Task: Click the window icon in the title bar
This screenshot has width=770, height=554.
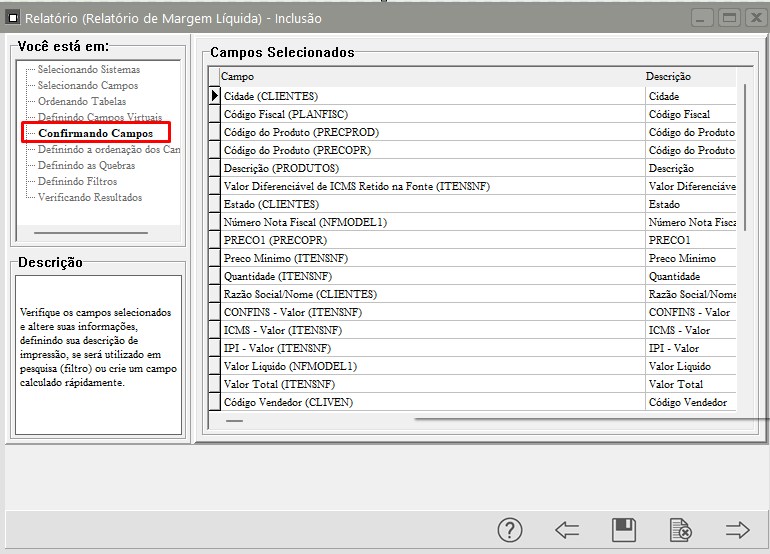Action: click(x=13, y=18)
